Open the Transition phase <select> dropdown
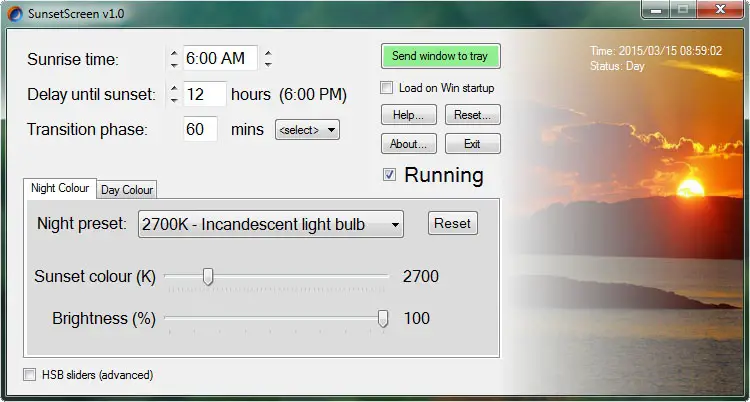The width and height of the screenshot is (750, 402). coord(307,130)
